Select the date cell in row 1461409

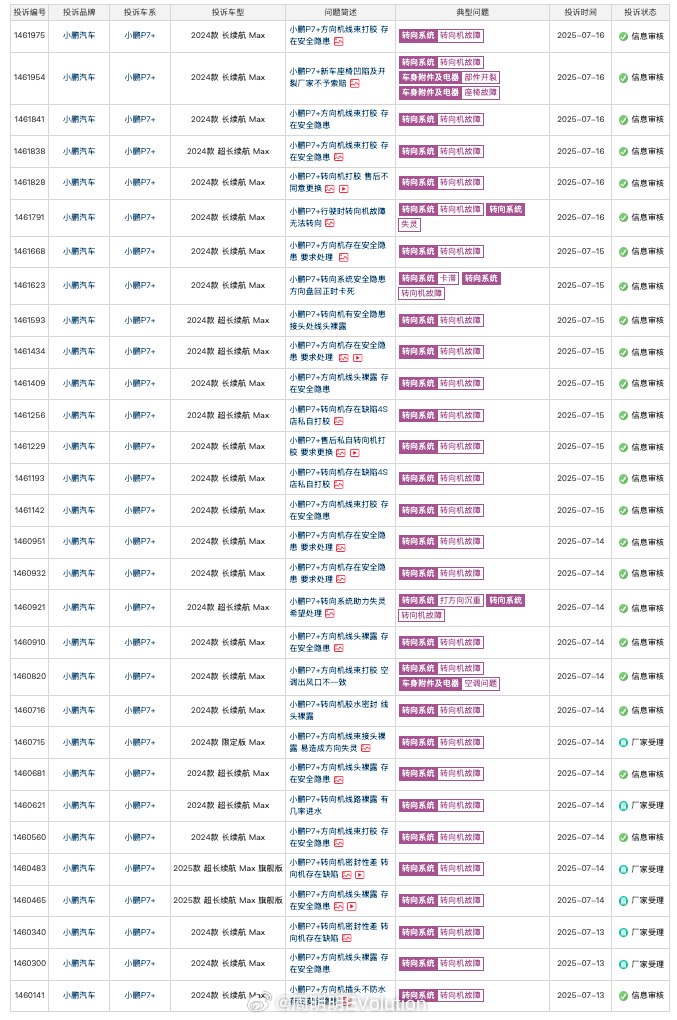[x=580, y=384]
